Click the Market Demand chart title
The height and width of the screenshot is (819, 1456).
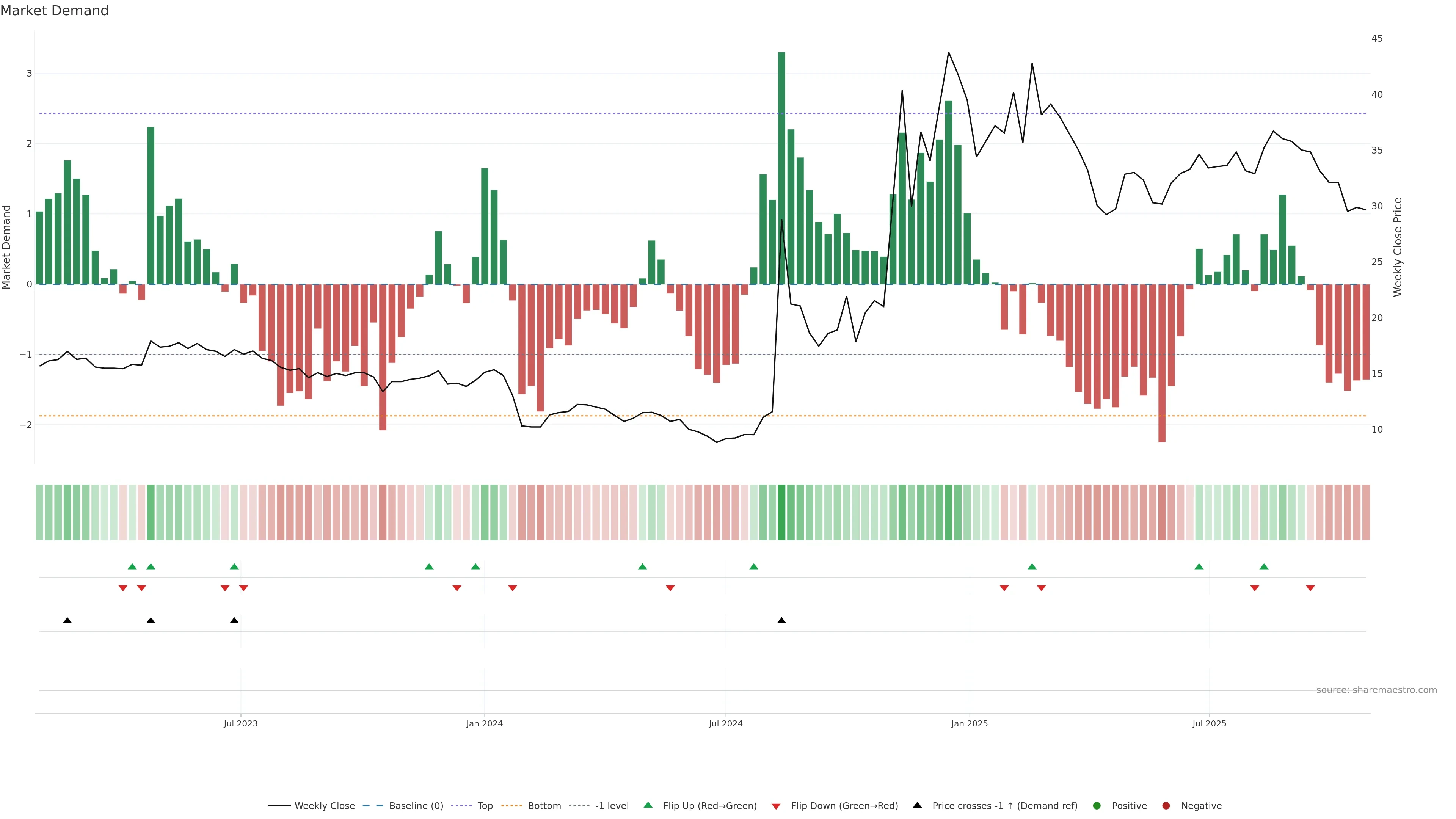(55, 11)
